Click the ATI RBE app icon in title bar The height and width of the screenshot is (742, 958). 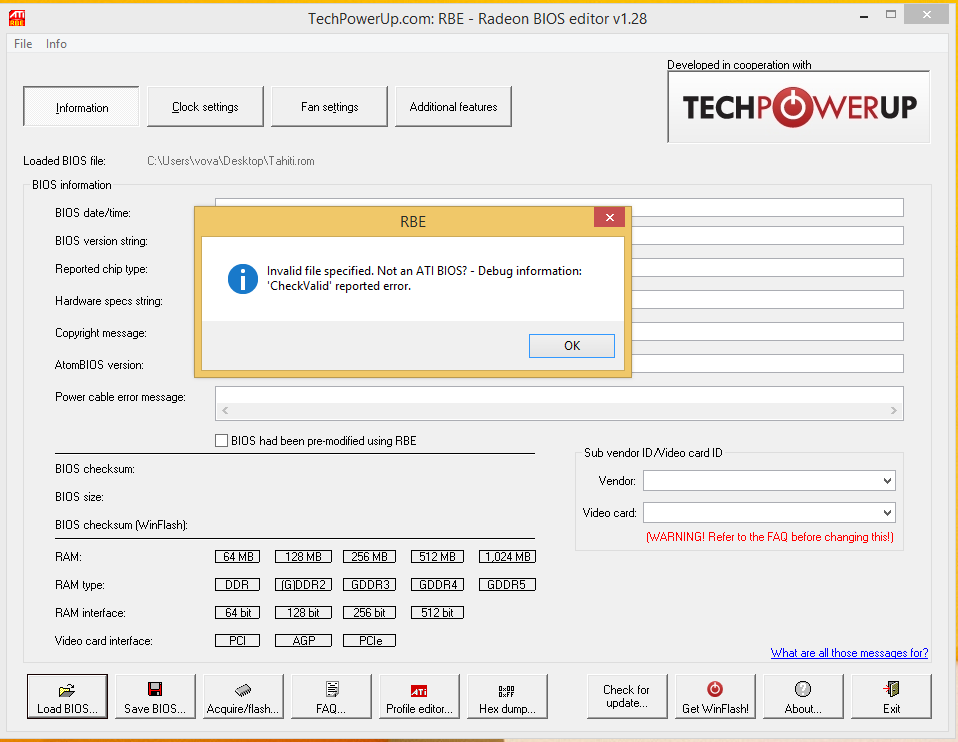point(16,18)
